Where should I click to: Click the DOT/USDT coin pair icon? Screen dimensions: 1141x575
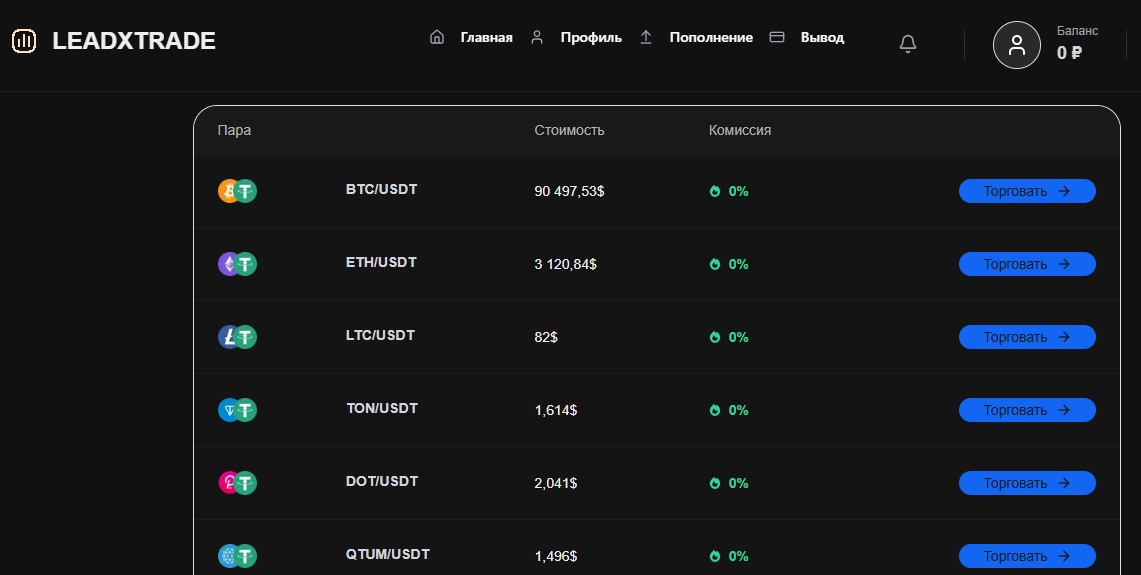[x=237, y=483]
